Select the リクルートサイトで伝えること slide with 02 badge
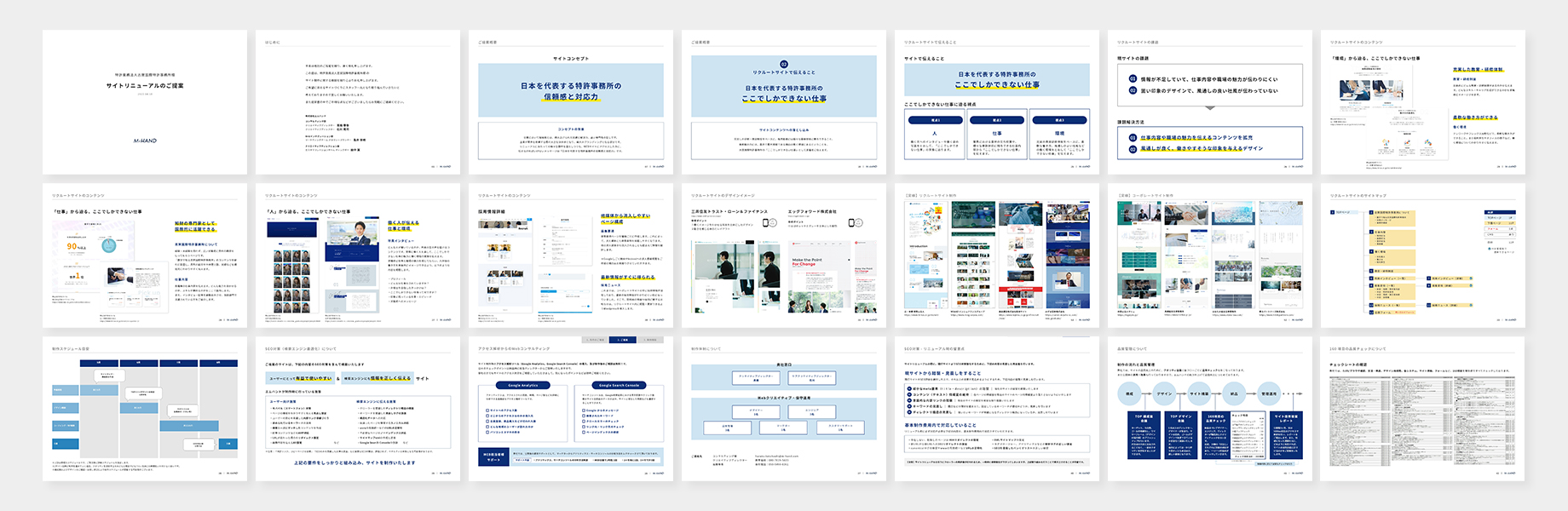This screenshot has height=511, width=1568. point(784,102)
